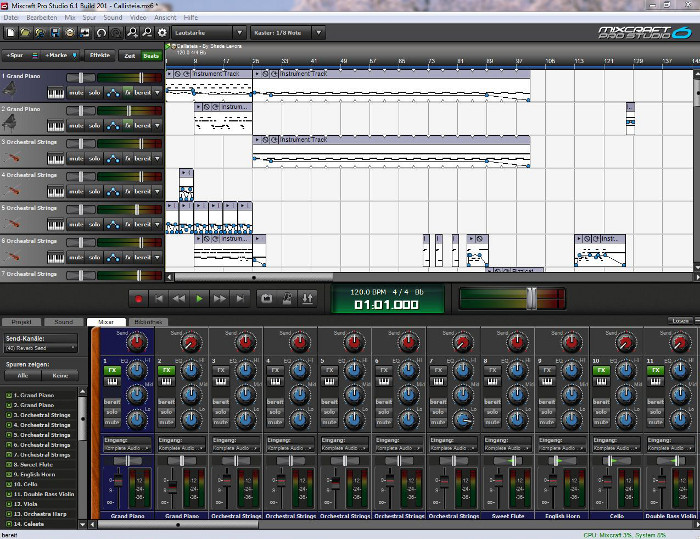The width and height of the screenshot is (700, 539).
Task: Add a marker with the +Marke button
Action: (x=61, y=55)
